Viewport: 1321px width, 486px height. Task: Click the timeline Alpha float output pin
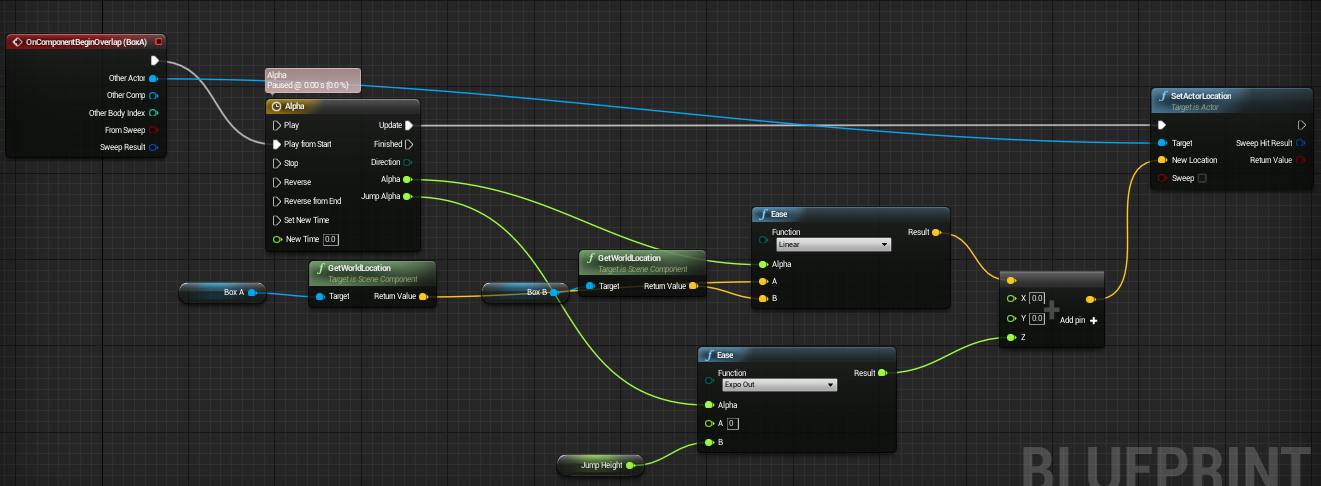point(407,179)
